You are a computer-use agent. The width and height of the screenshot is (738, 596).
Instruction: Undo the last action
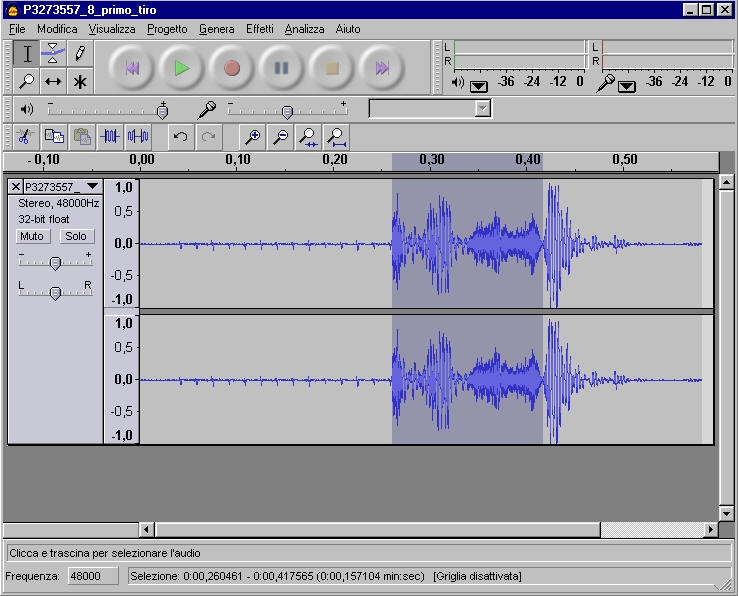(181, 137)
